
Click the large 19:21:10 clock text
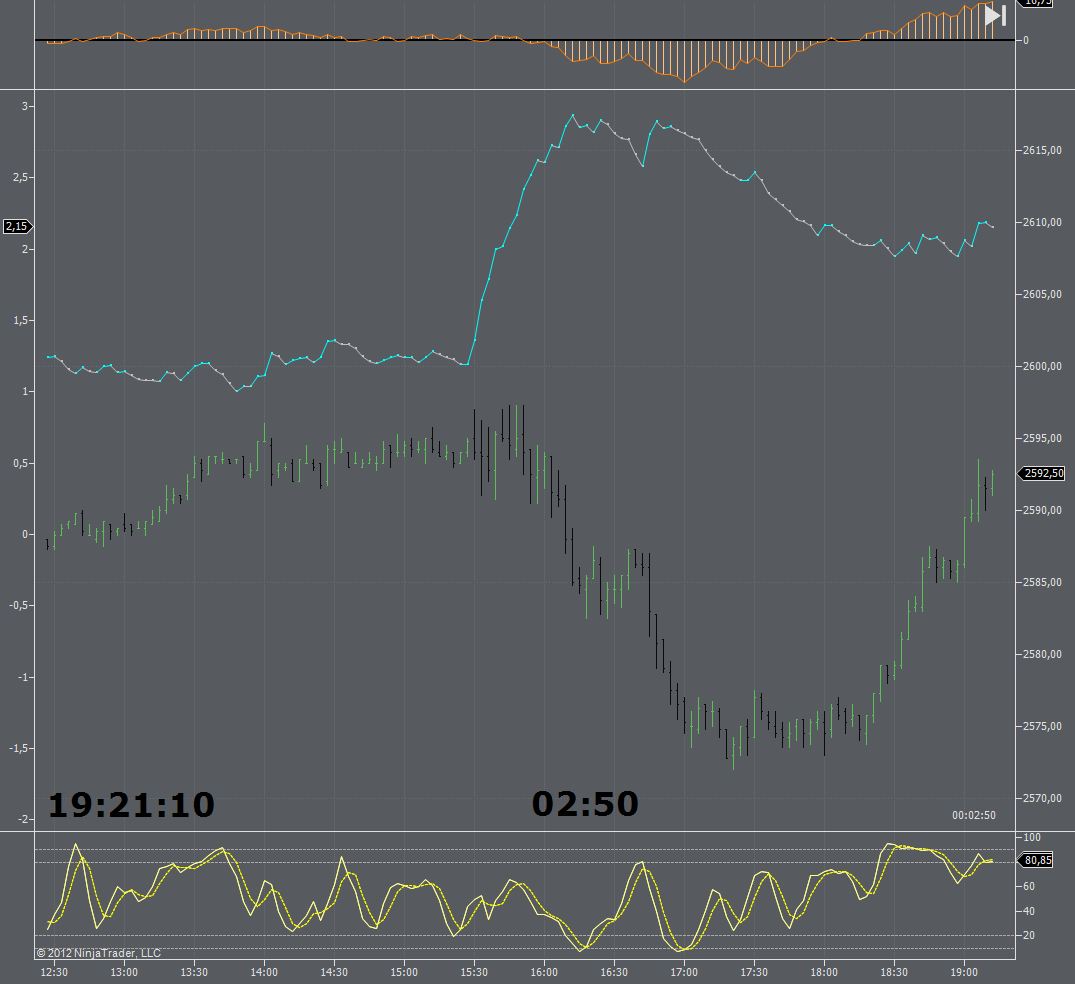coord(131,804)
